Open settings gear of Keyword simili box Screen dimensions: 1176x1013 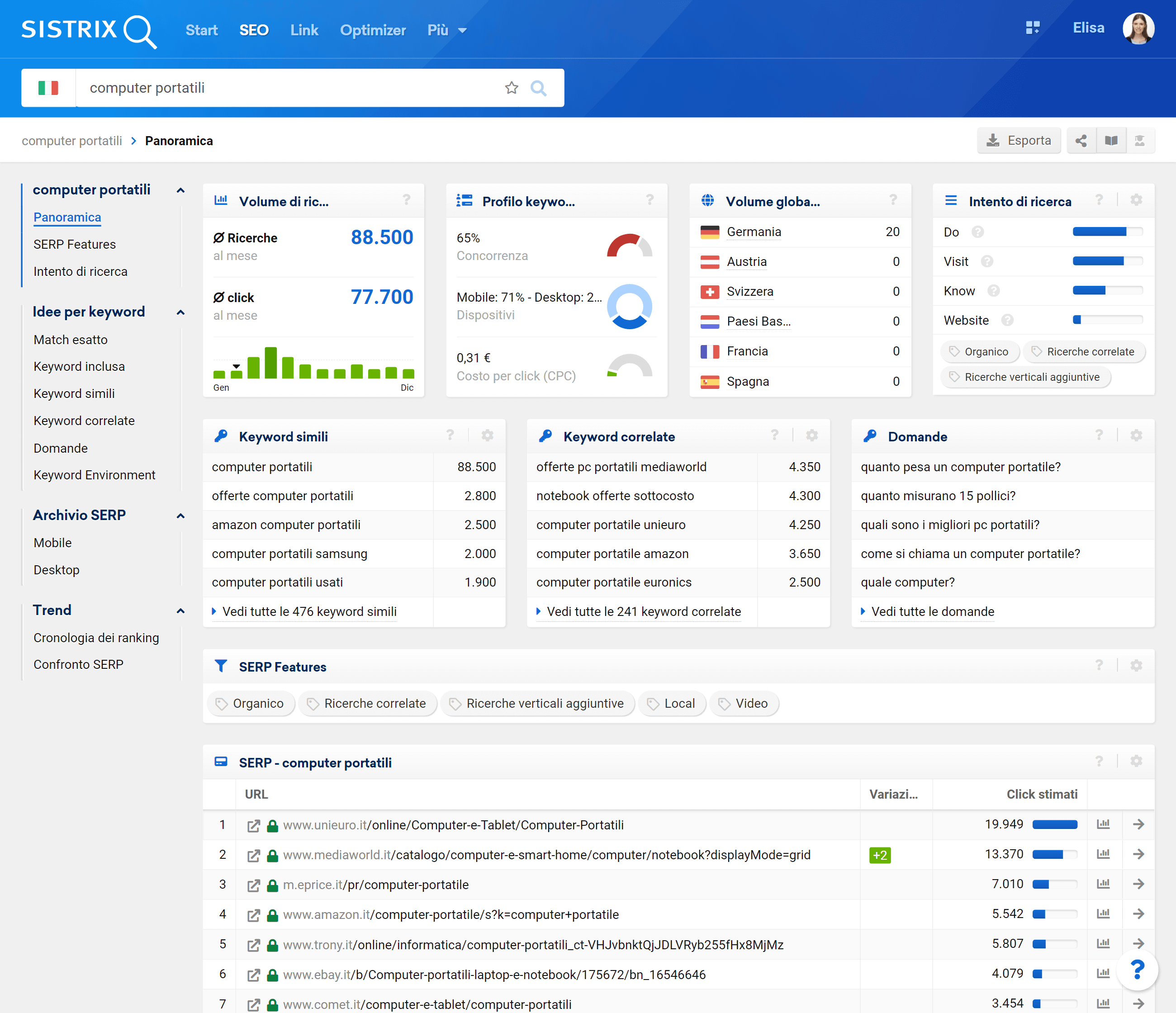tap(488, 435)
